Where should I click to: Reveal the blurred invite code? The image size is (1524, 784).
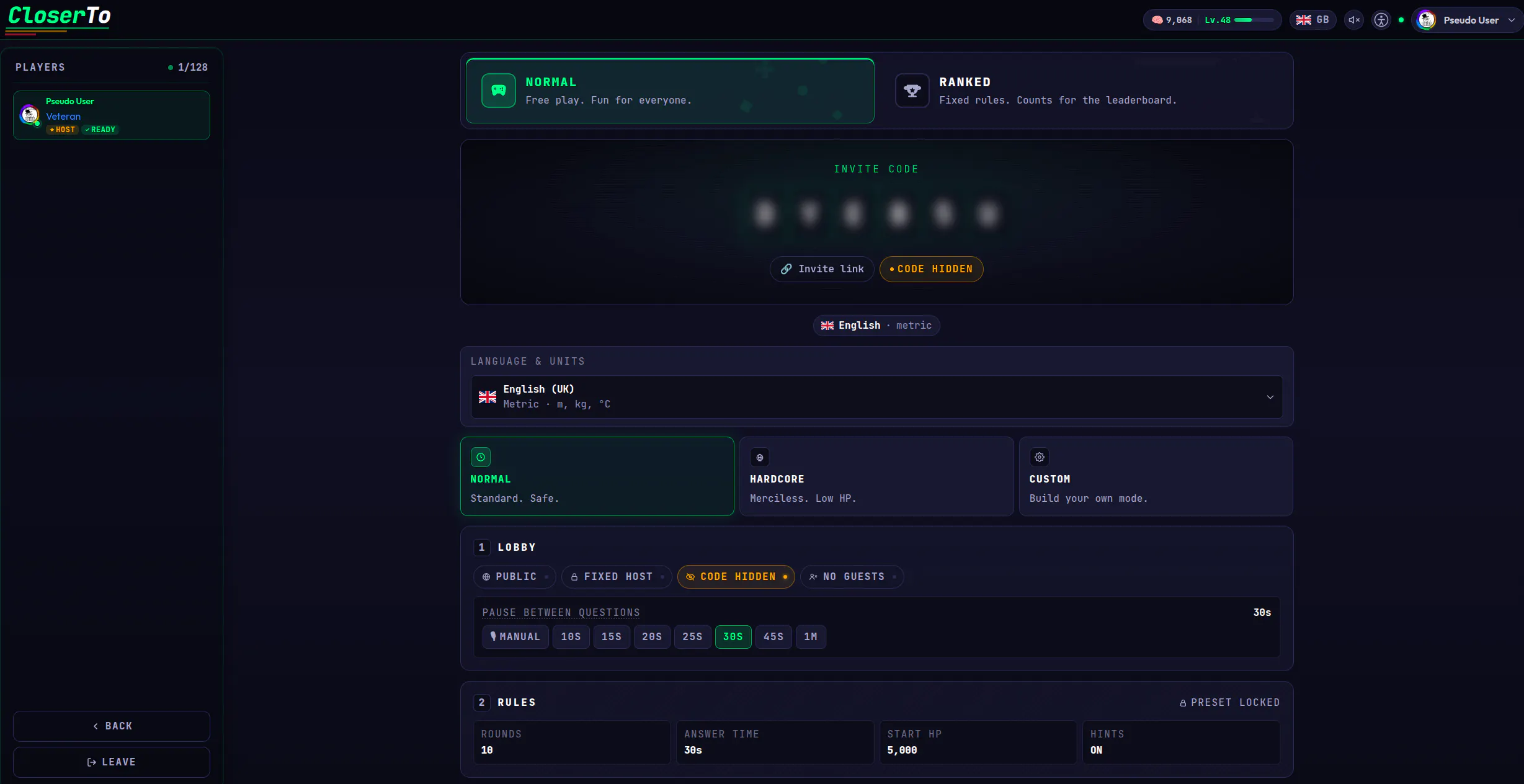pyautogui.click(x=876, y=213)
